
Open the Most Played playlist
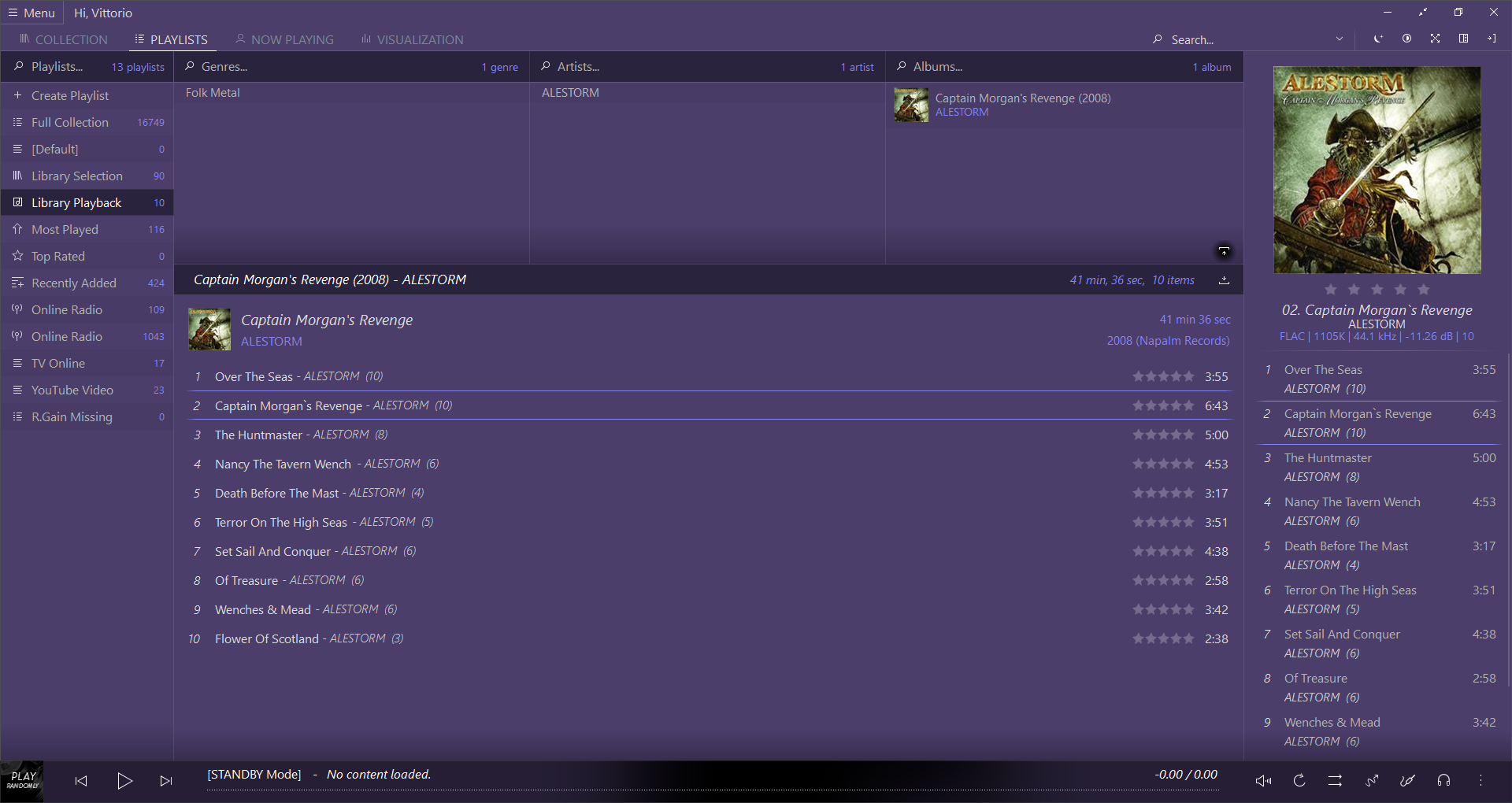pyautogui.click(x=87, y=229)
